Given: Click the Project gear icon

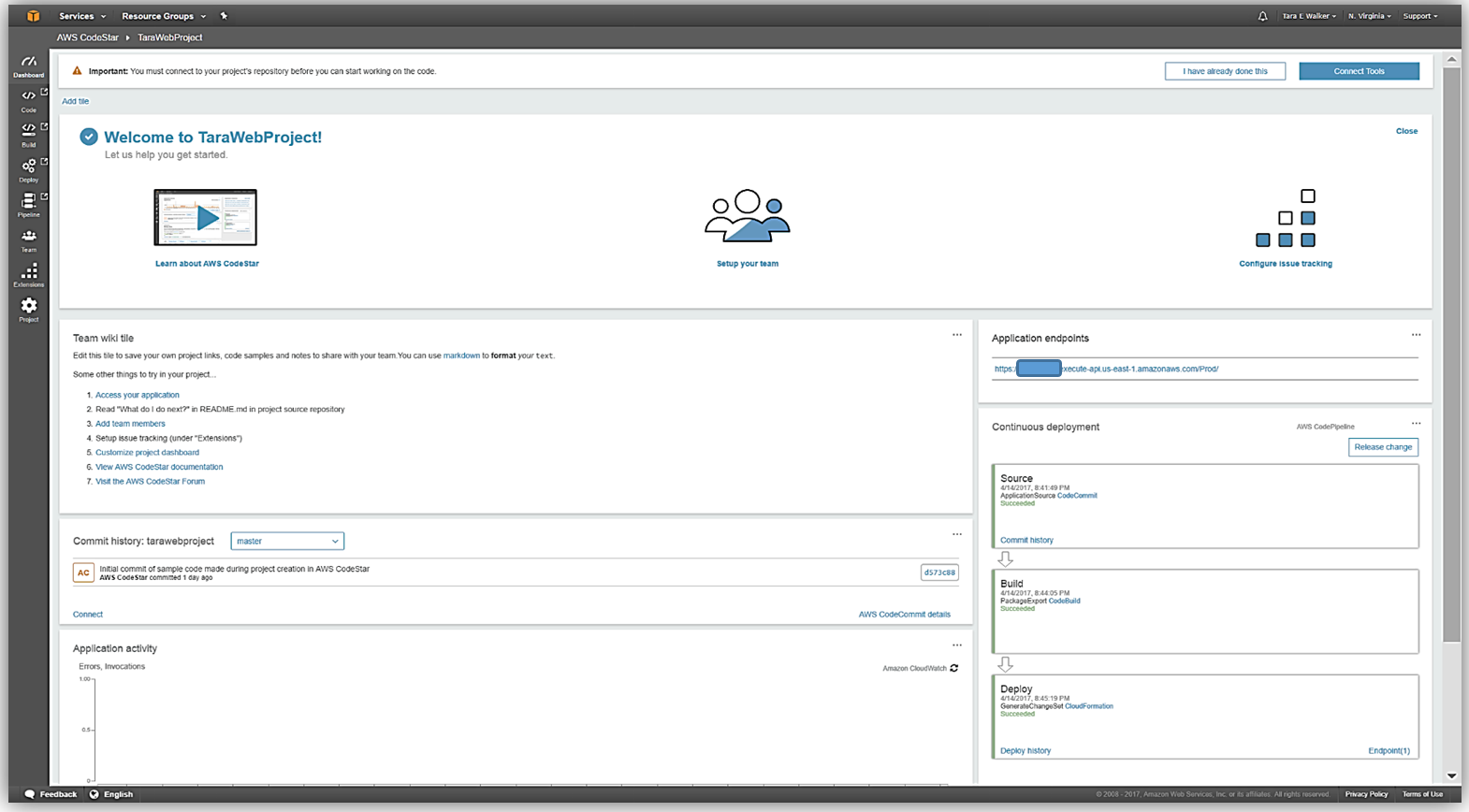Looking at the screenshot, I should (x=29, y=307).
